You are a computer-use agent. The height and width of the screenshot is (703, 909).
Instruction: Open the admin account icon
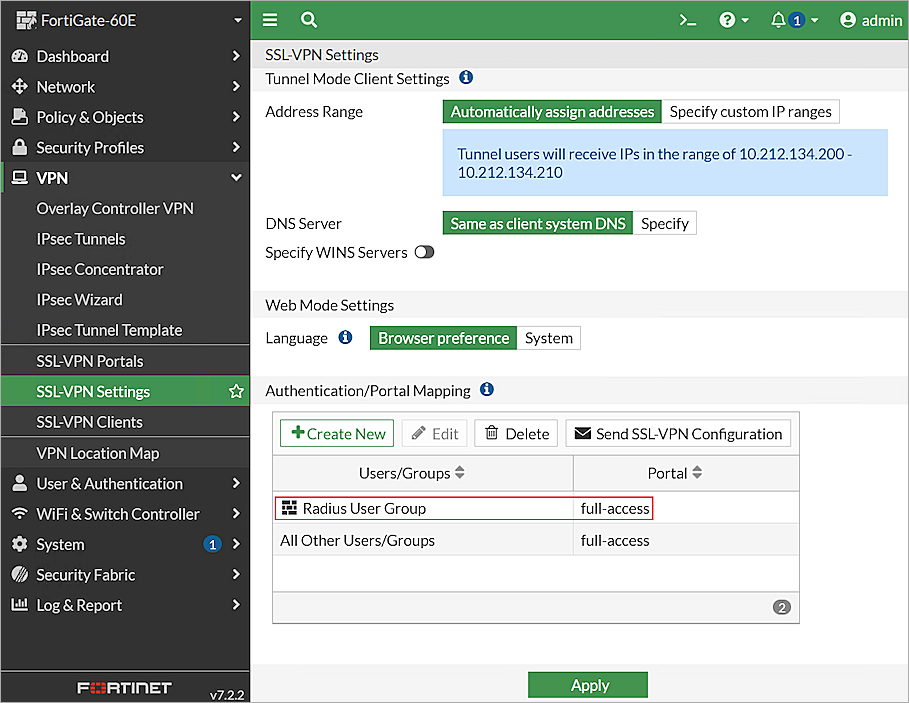pyautogui.click(x=846, y=19)
